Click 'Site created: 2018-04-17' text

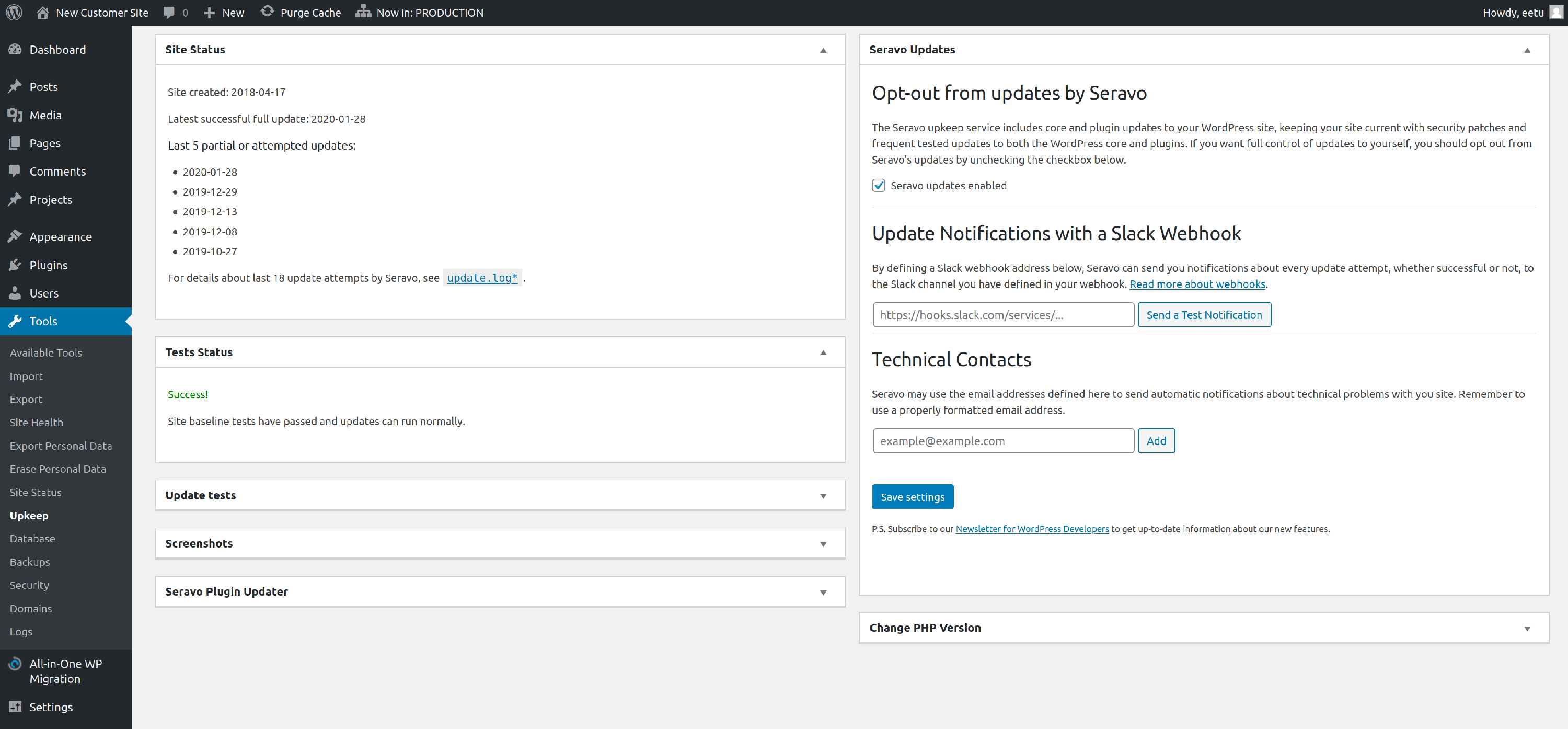[x=226, y=92]
